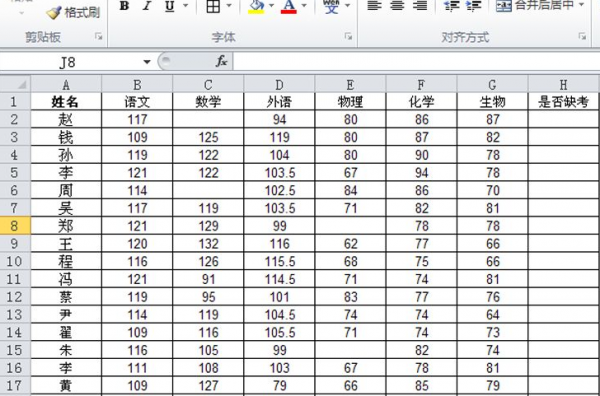This screenshot has height=396, width=600.
Task: Select the 是否缺考 cell for 钱
Action: point(564,137)
